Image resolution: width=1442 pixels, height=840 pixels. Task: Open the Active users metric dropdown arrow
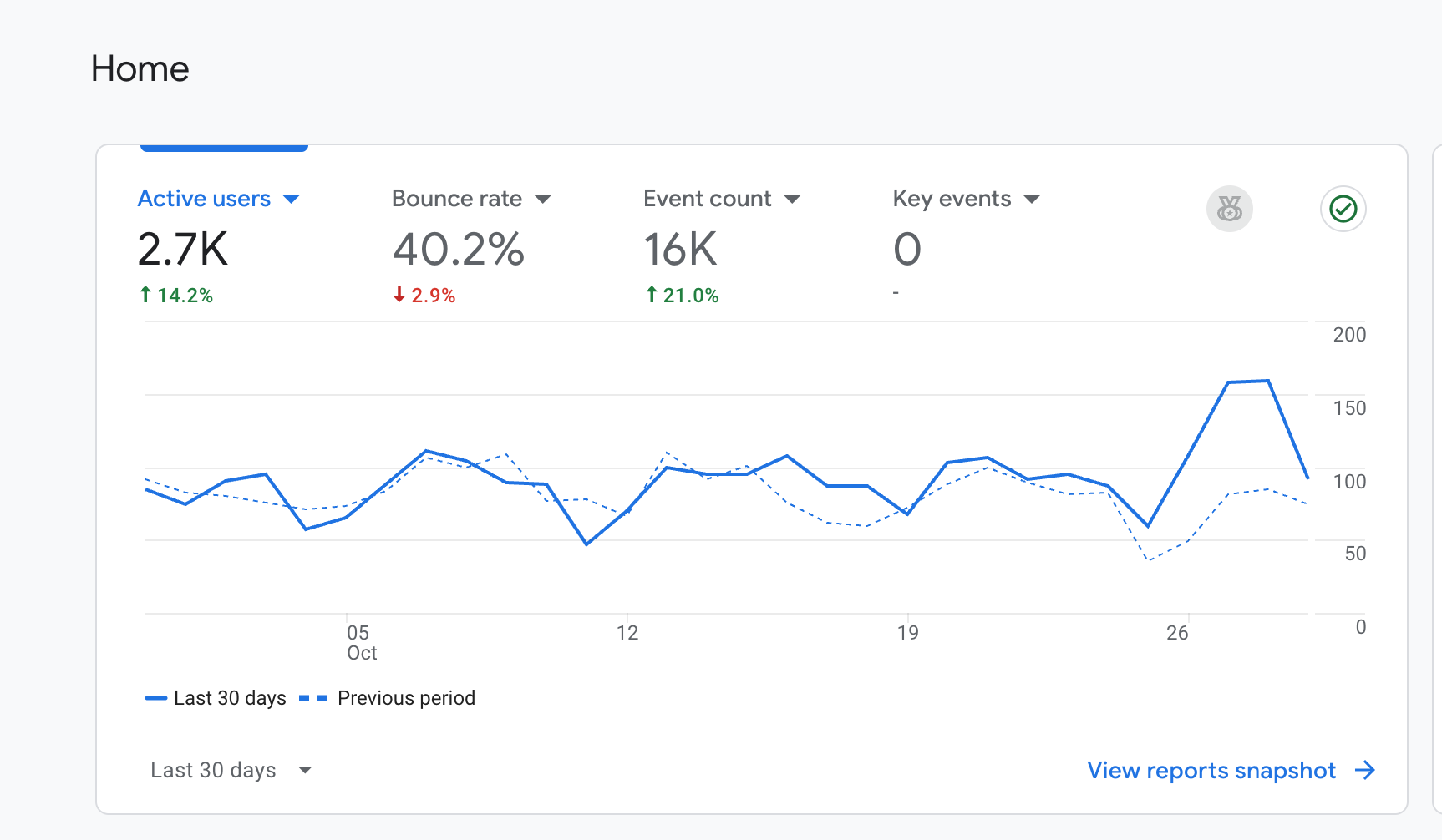click(292, 200)
